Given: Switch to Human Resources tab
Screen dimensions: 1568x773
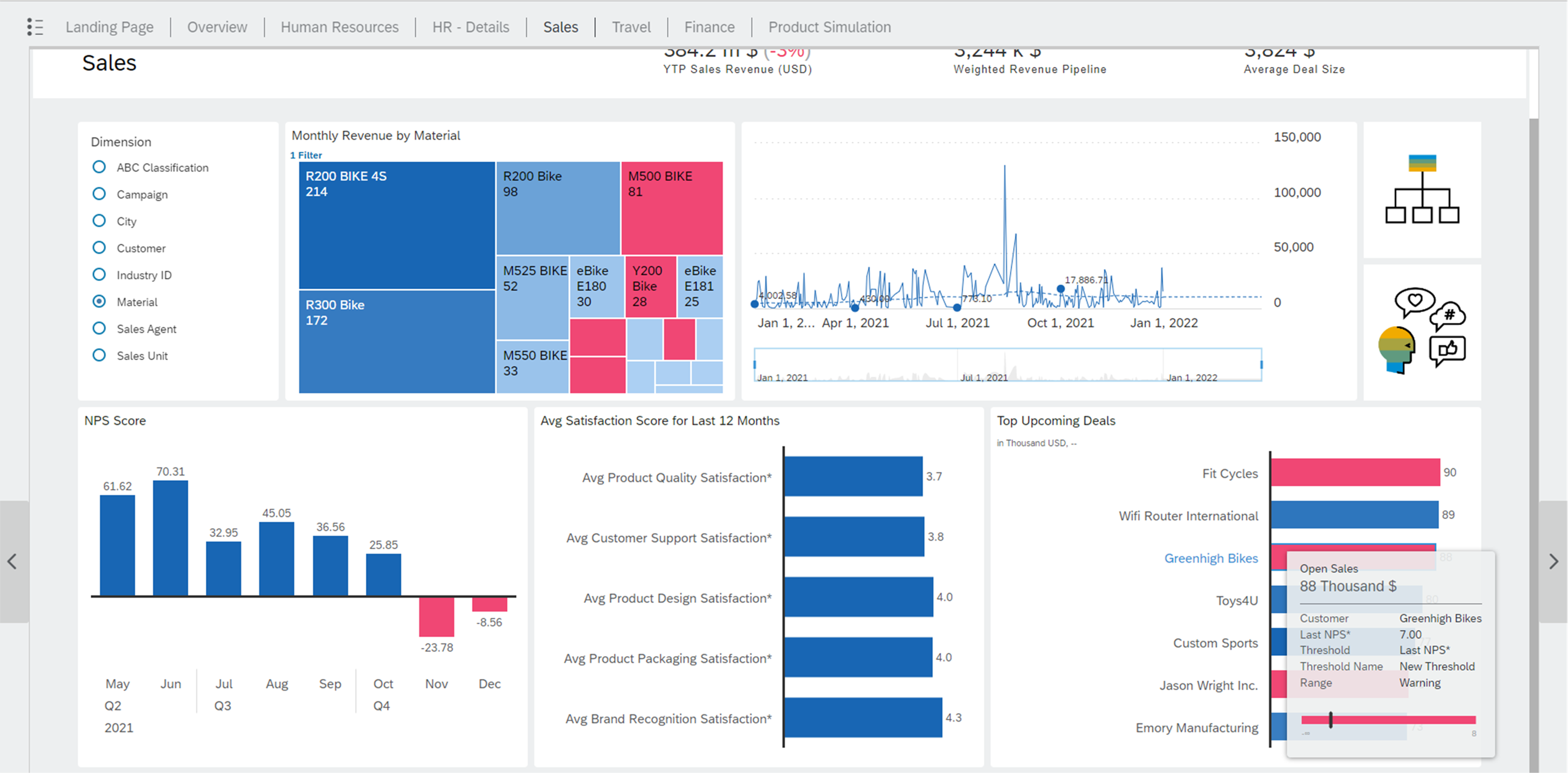Looking at the screenshot, I should pyautogui.click(x=340, y=27).
